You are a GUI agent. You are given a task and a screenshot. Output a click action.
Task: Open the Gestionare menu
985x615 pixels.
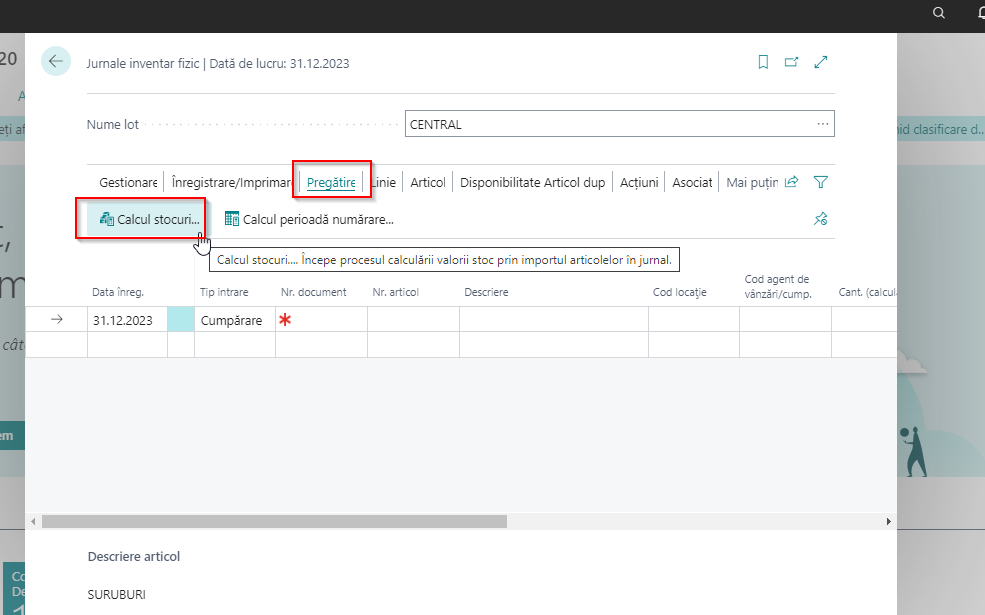(128, 182)
